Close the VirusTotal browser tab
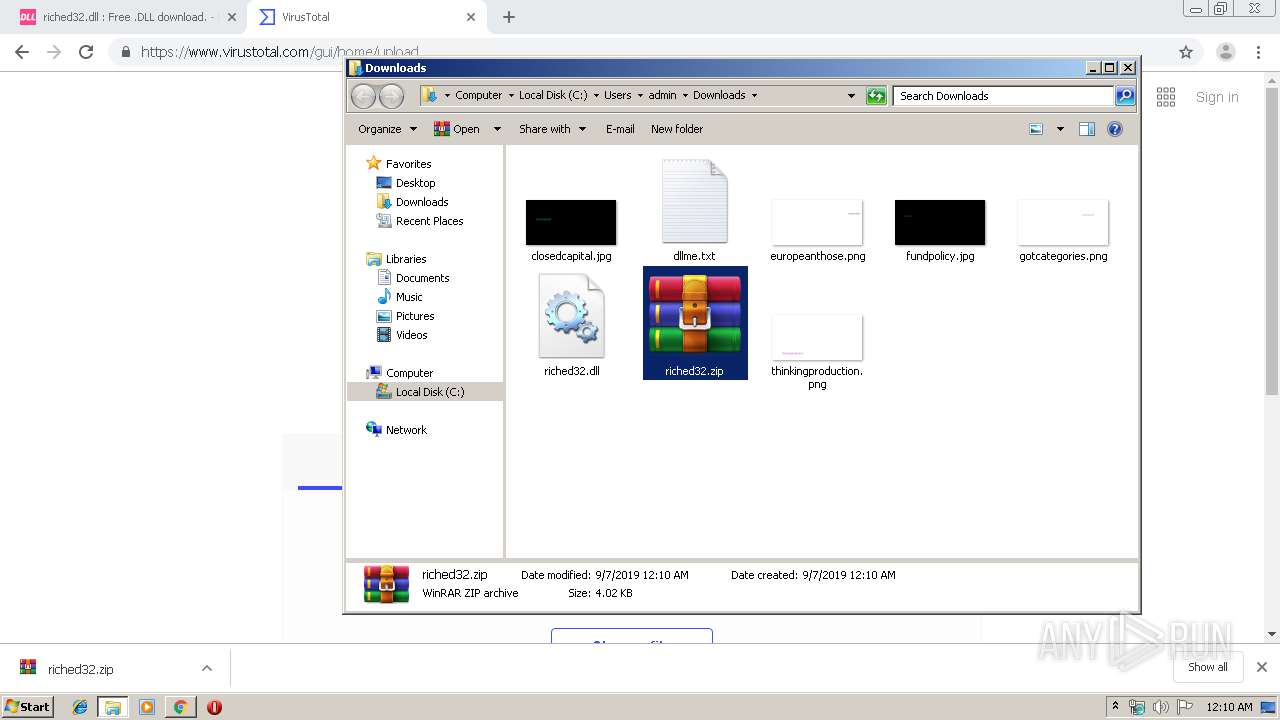The width and height of the screenshot is (1280, 720). tap(471, 17)
